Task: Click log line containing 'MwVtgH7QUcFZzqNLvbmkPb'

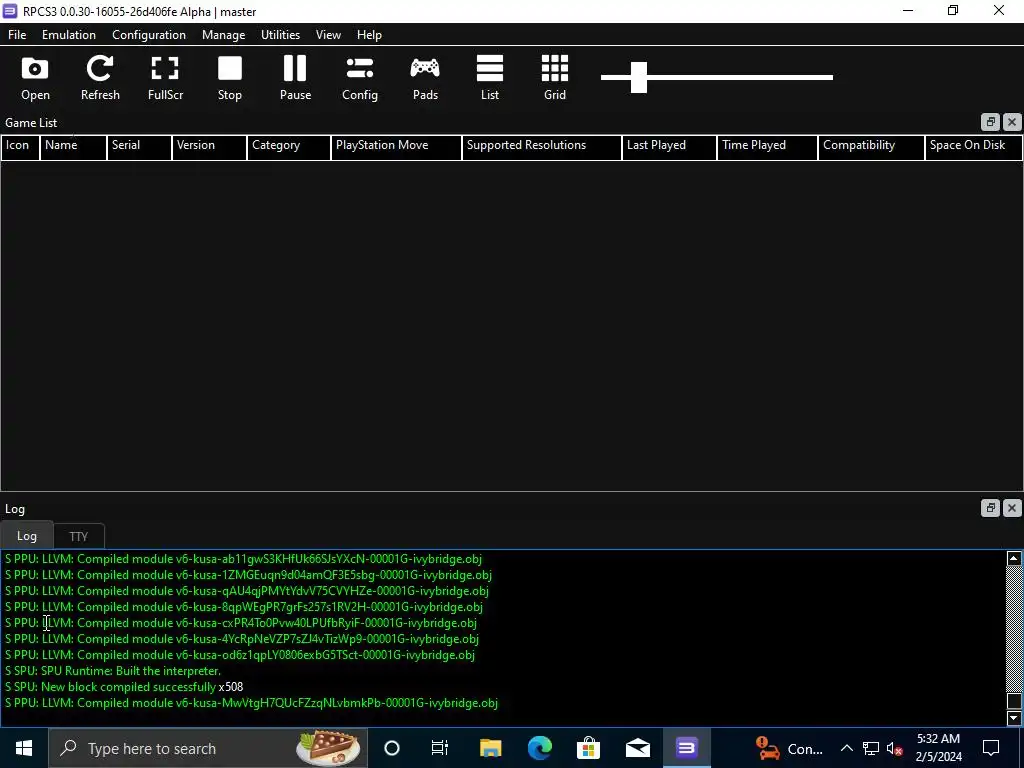Action: tap(251, 703)
